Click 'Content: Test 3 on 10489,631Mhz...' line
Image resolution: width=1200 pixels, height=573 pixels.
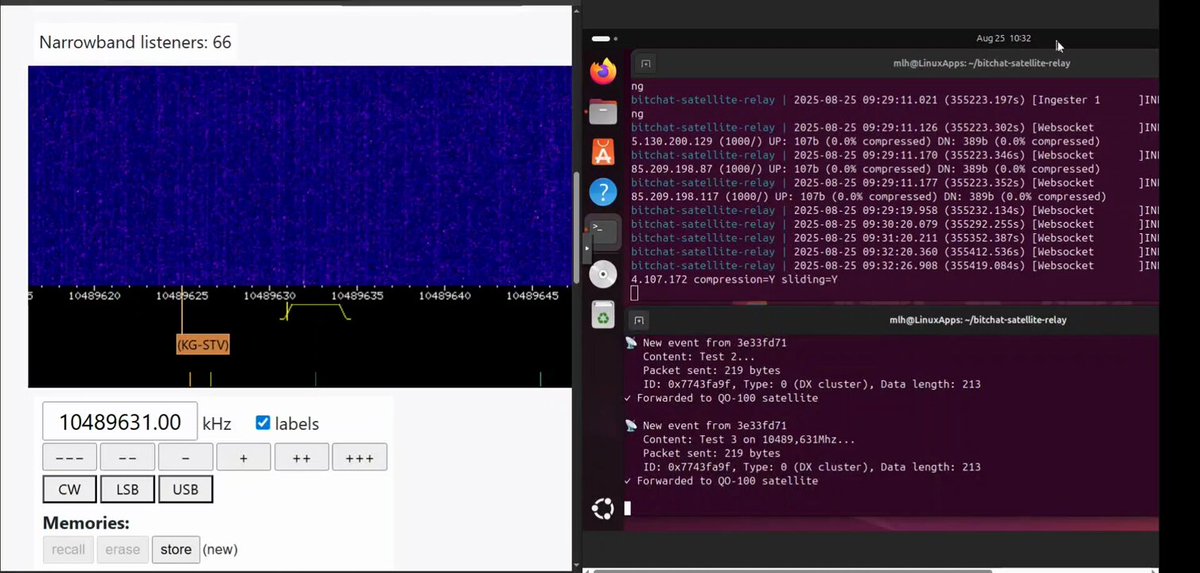[749, 439]
